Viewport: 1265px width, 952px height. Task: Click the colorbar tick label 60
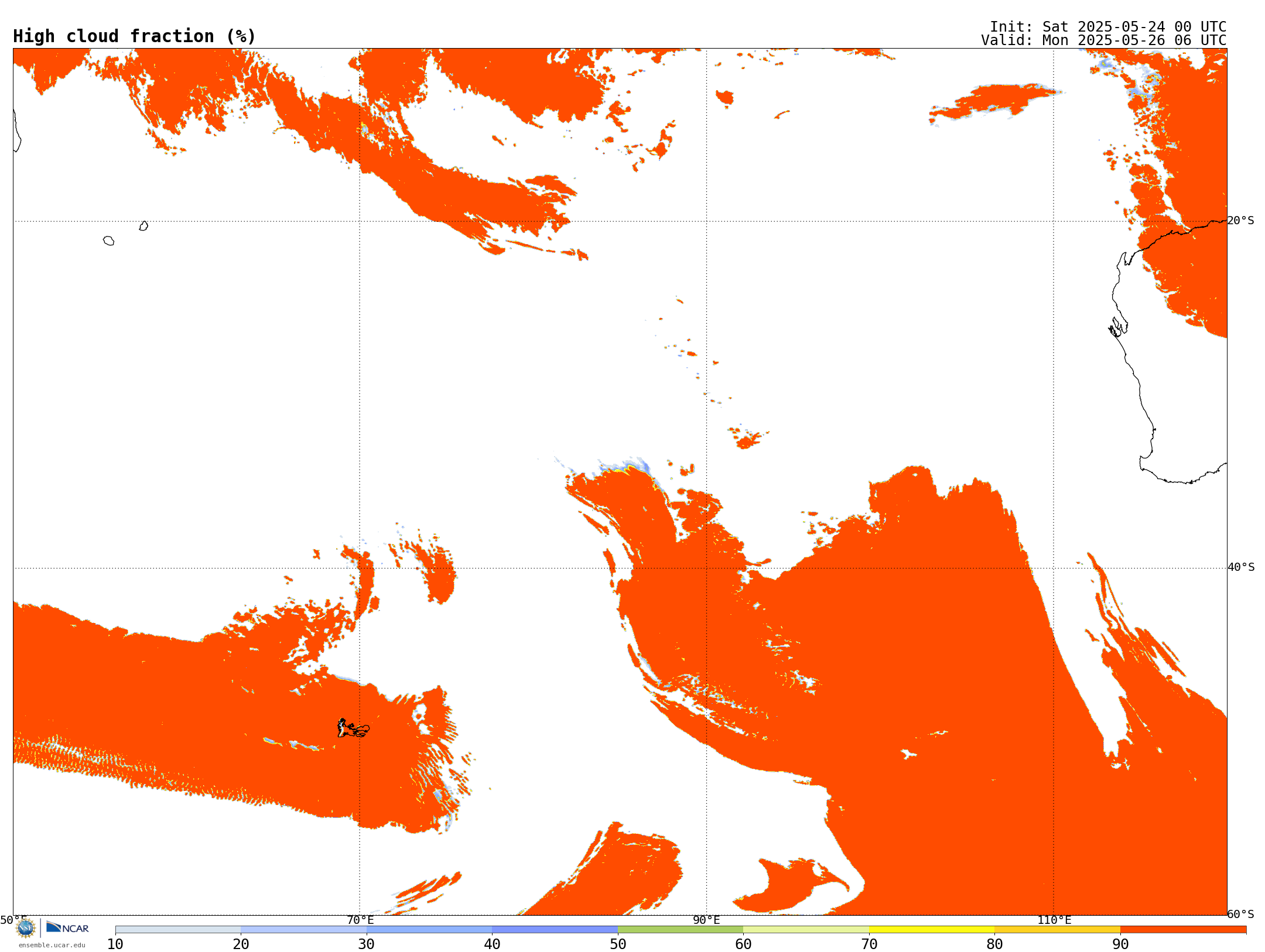coord(743,944)
